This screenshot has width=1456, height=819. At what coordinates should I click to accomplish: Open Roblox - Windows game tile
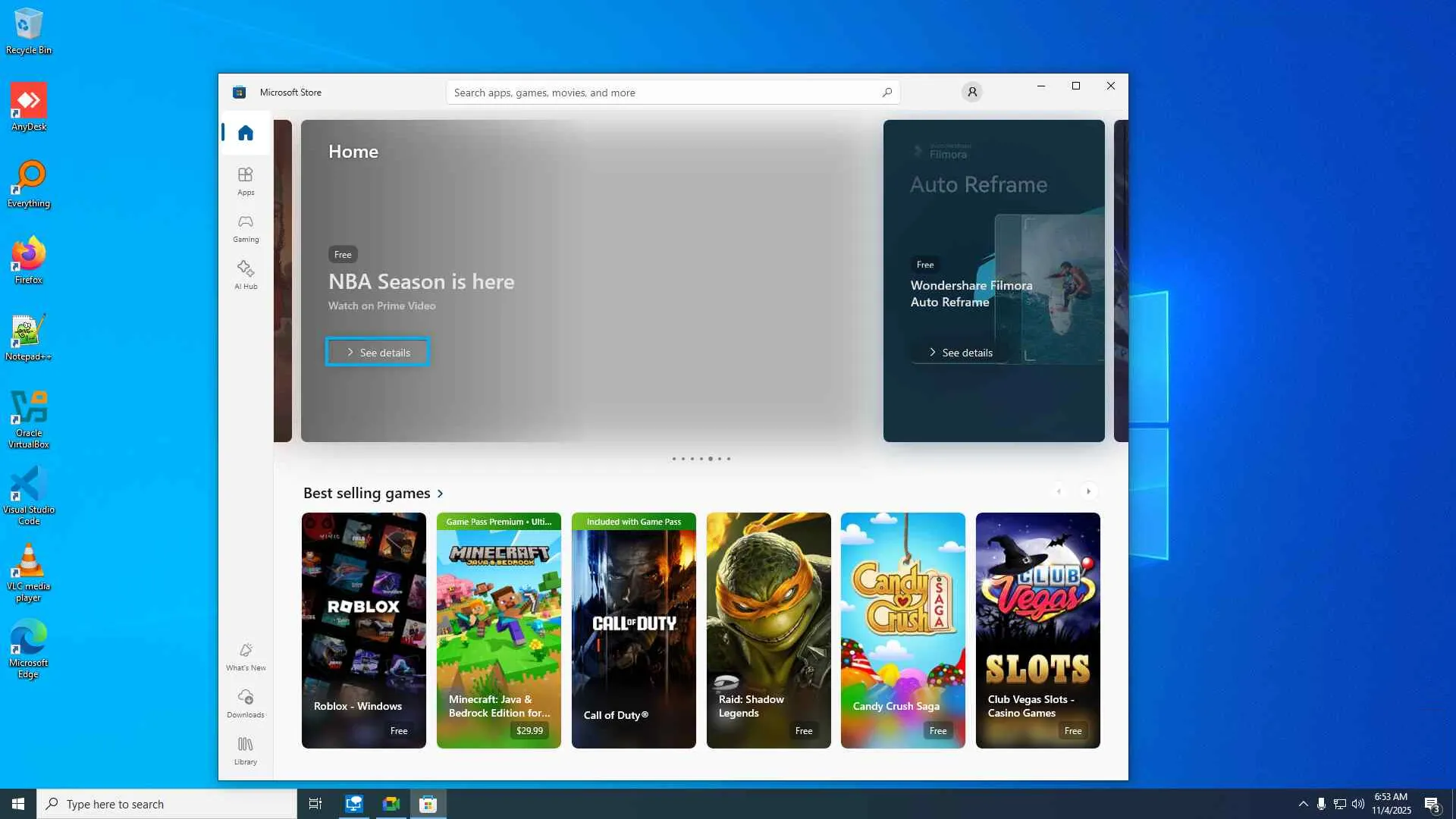click(x=364, y=629)
